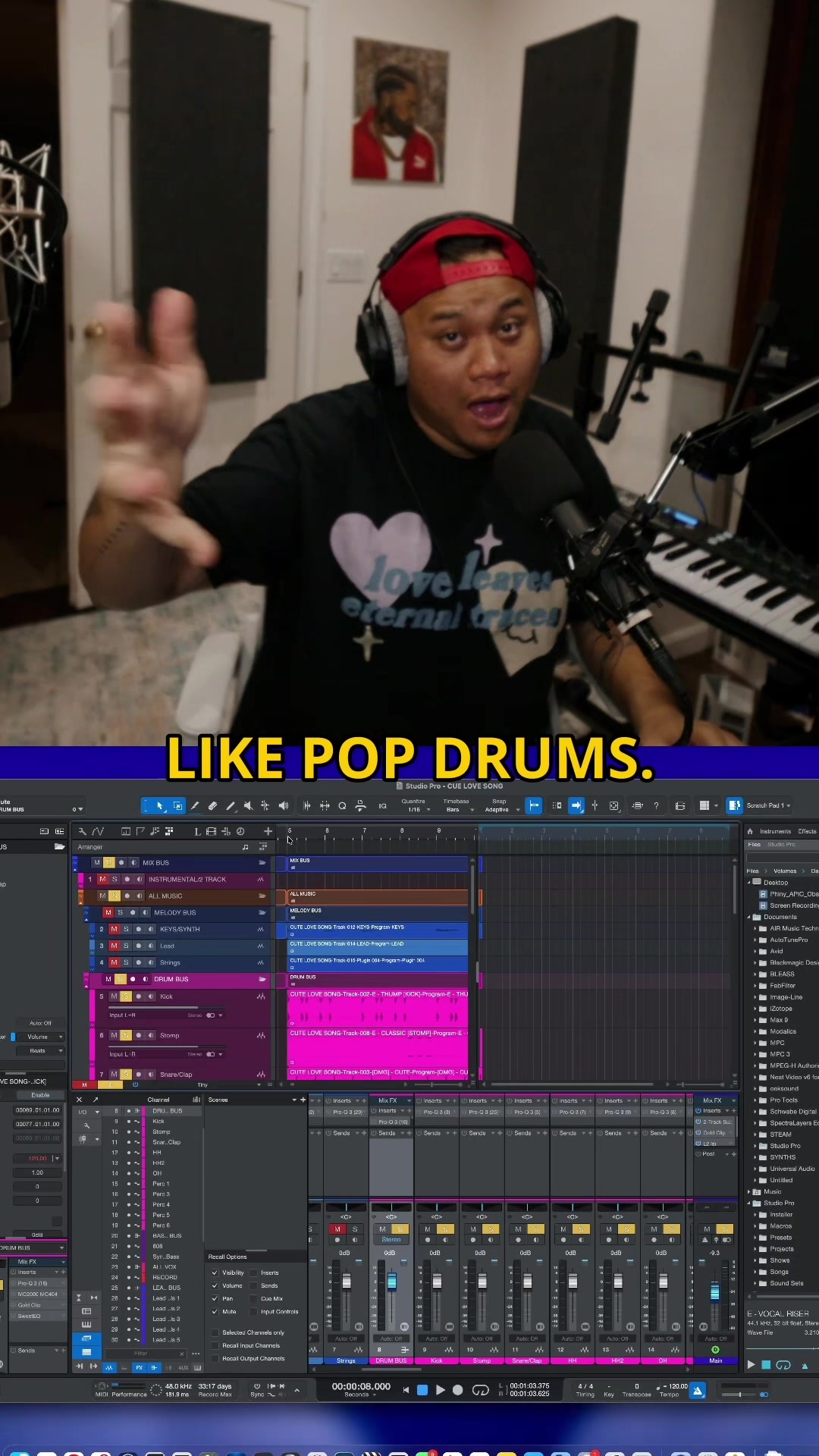Click the Play button in transport
Image resolution: width=819 pixels, height=1456 pixels.
pyautogui.click(x=440, y=1390)
